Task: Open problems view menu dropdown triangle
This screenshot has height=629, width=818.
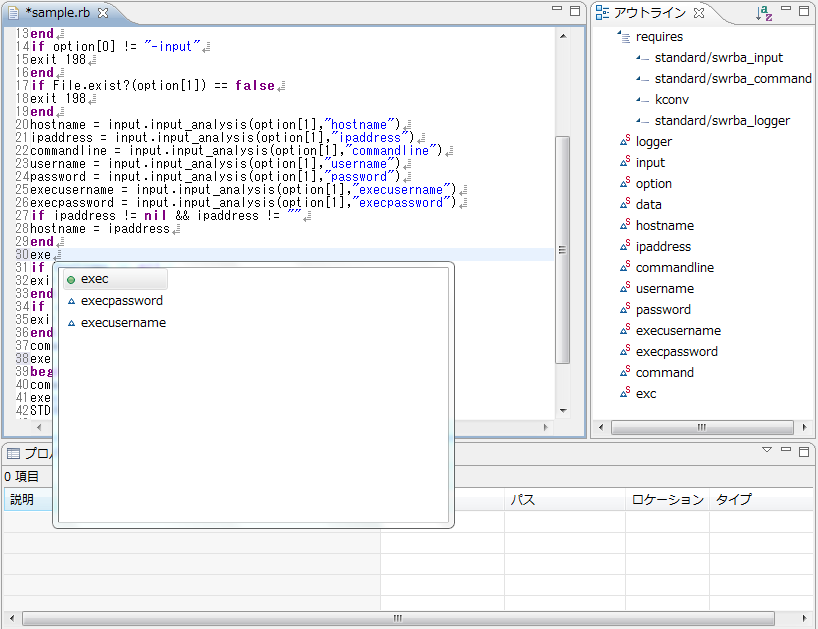Action: 767,451
